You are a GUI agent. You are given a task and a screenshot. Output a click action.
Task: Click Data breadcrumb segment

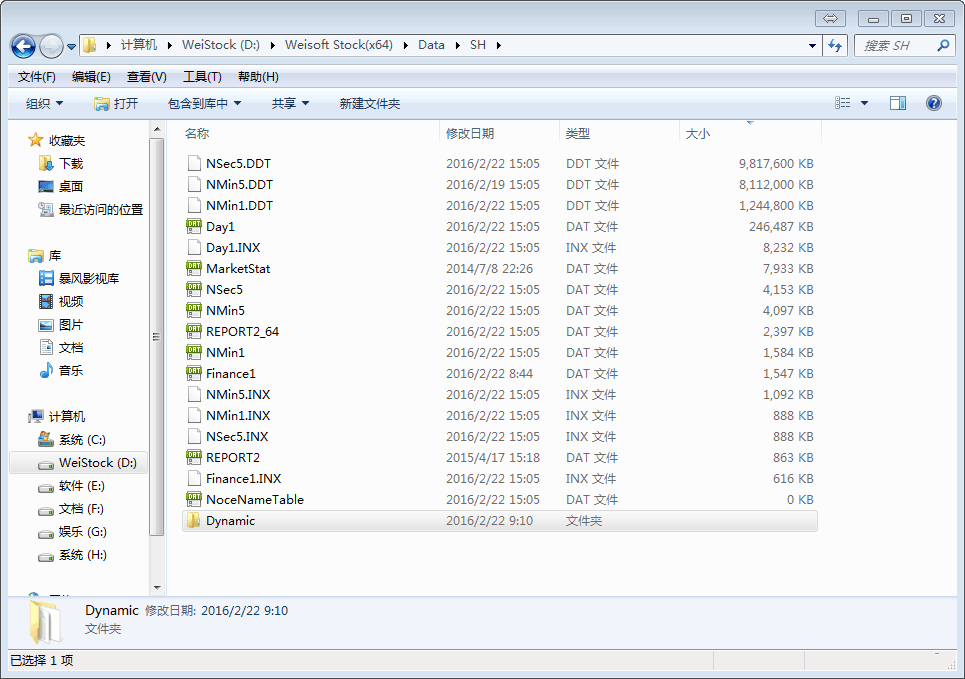(x=431, y=45)
